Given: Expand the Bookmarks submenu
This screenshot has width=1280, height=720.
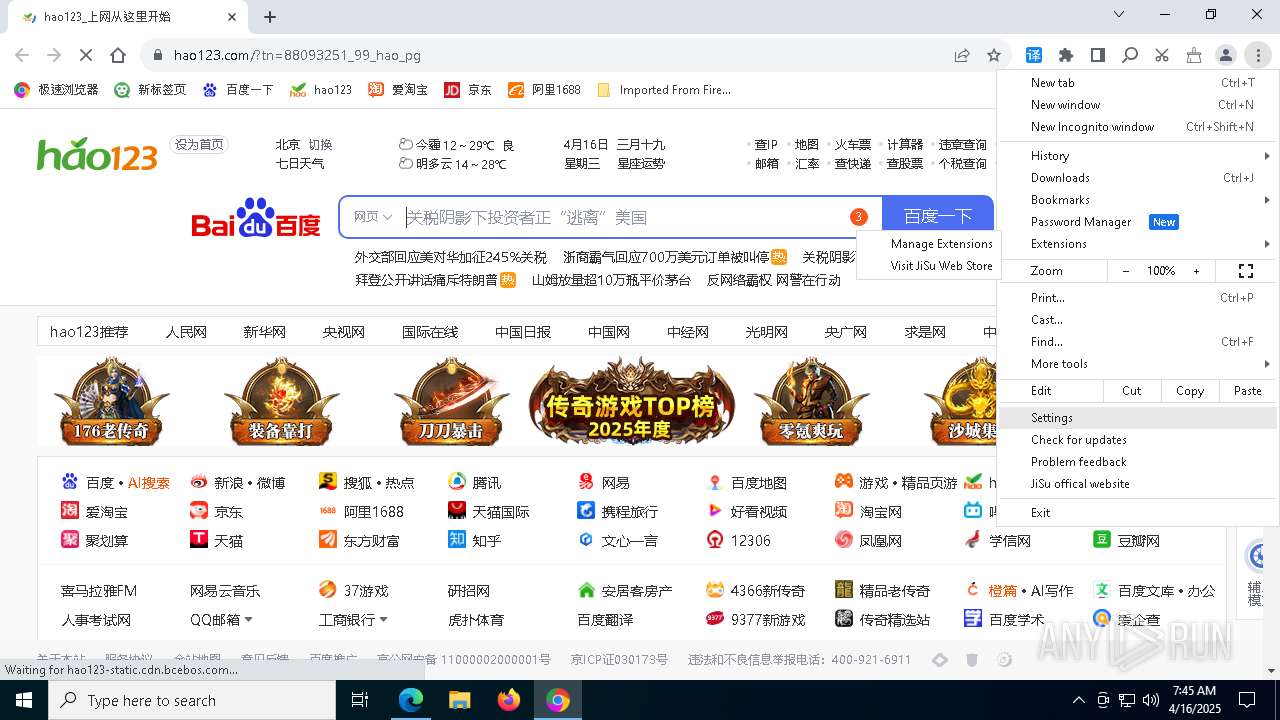Looking at the screenshot, I should click(1138, 200).
